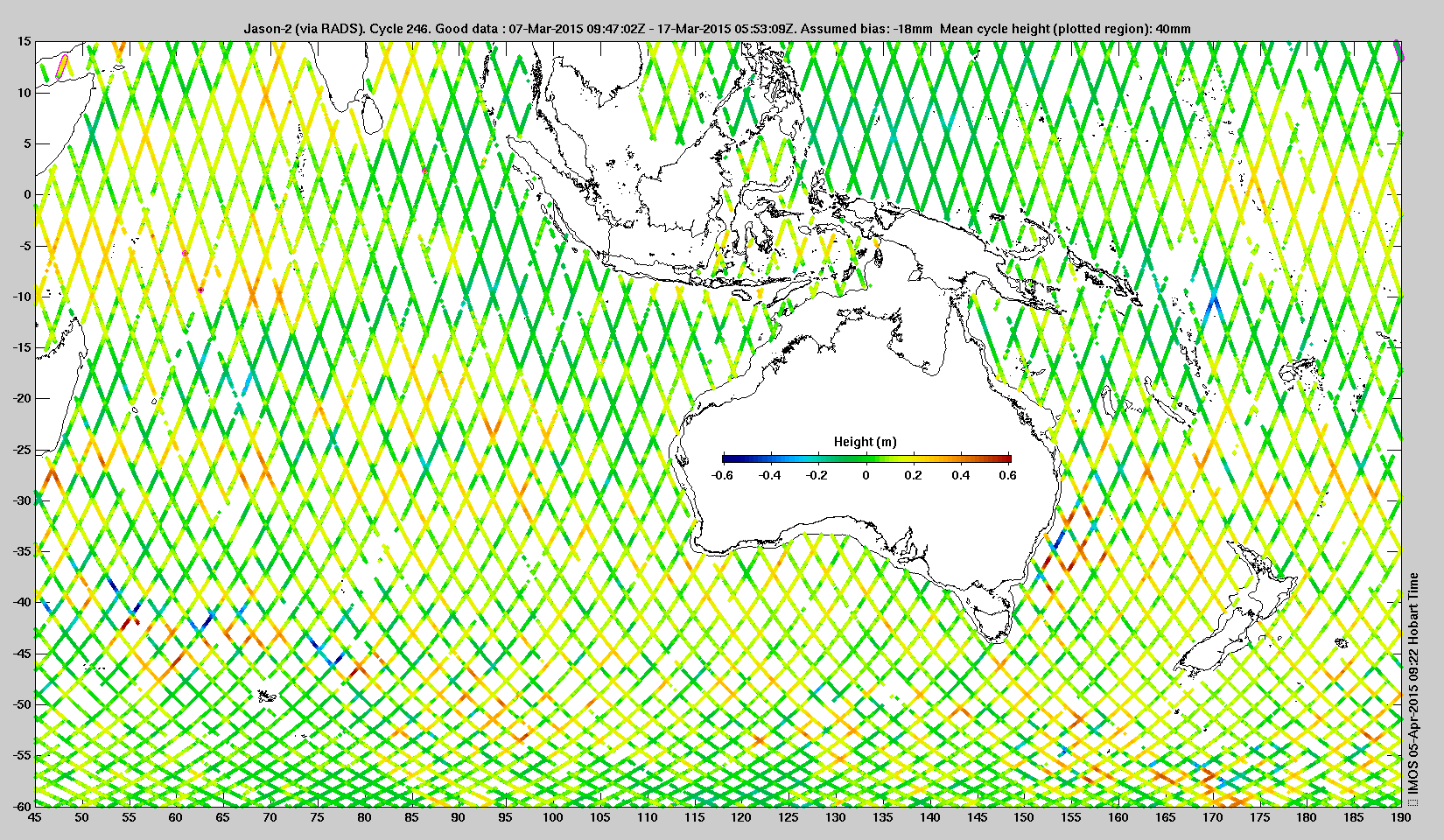Select the 0.4 colorbar tick label
Viewport: 1444px width, 840px height.
(x=961, y=476)
